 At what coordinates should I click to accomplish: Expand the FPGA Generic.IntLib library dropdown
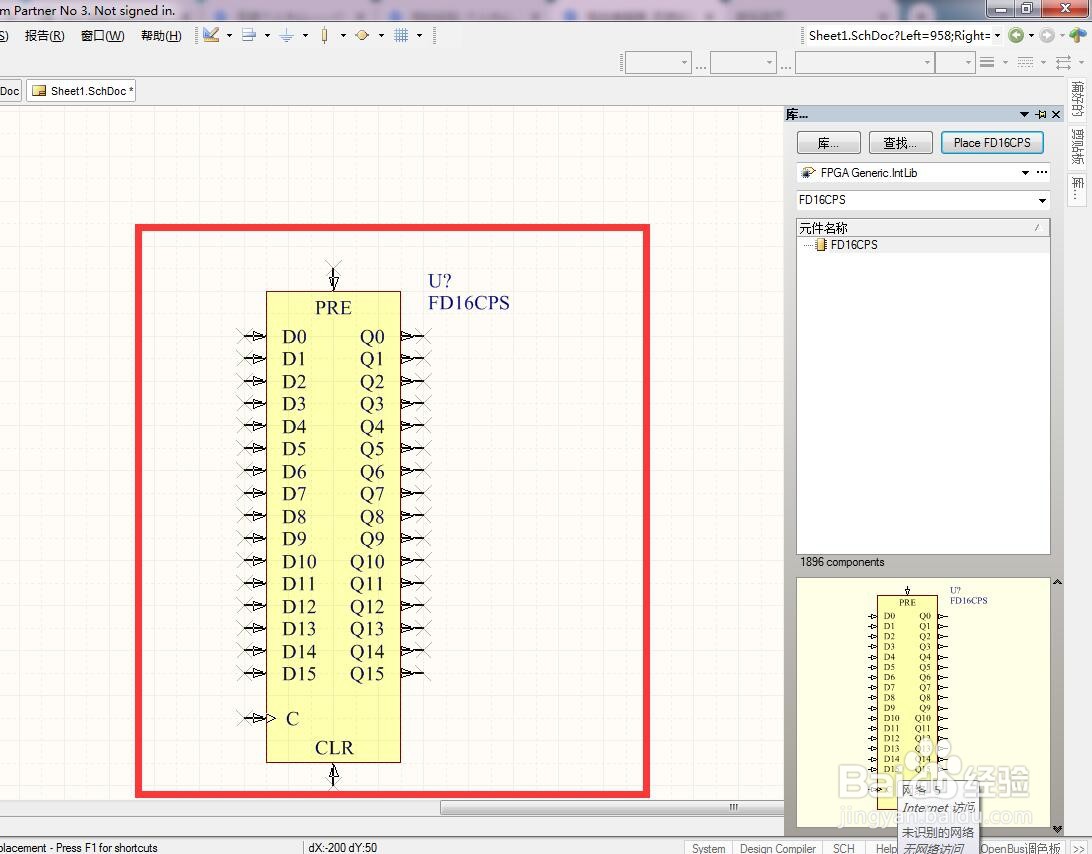[1025, 173]
